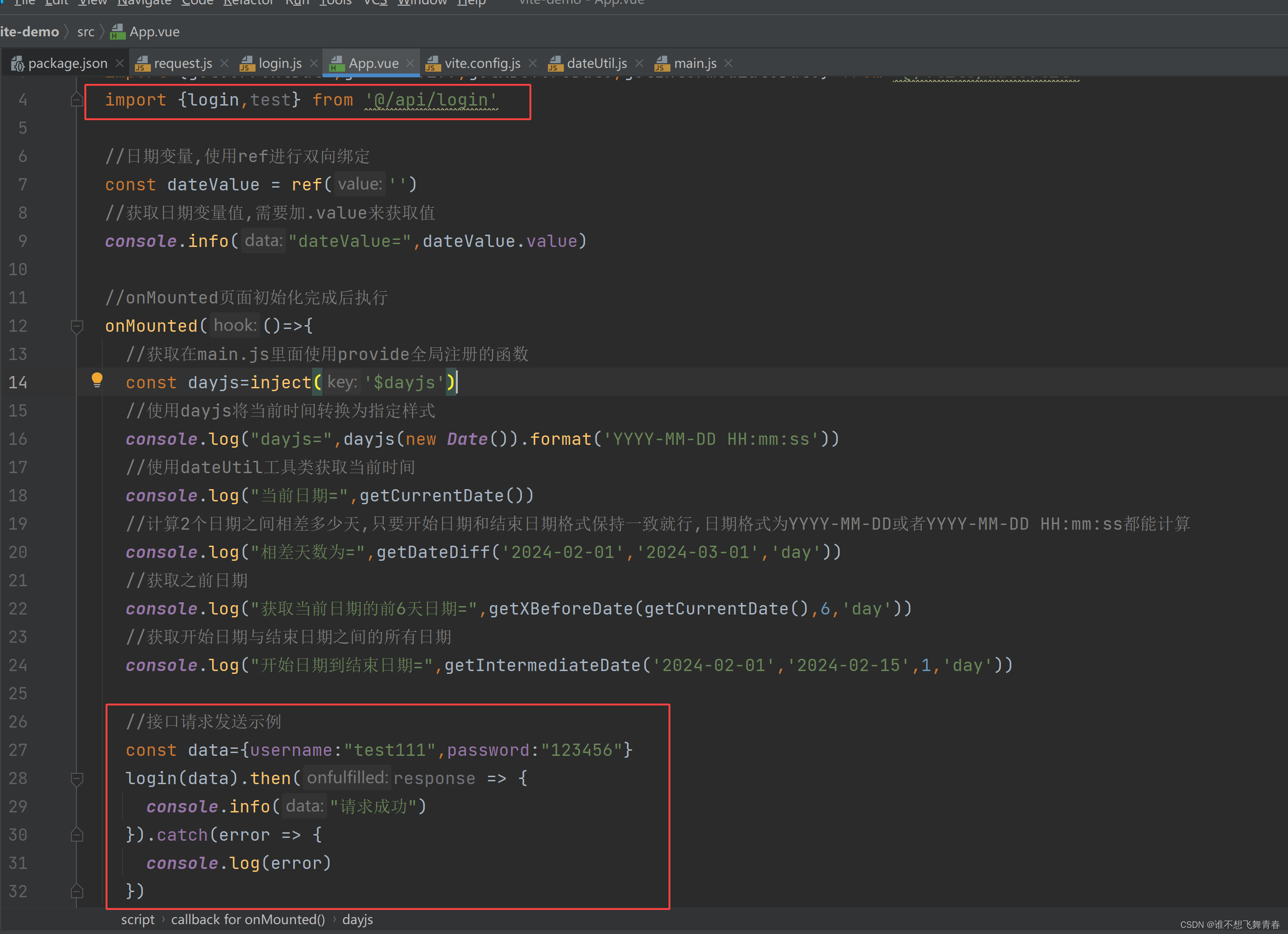Click the getXBeforeDate function call
The height and width of the screenshot is (934, 1288).
click(561, 609)
